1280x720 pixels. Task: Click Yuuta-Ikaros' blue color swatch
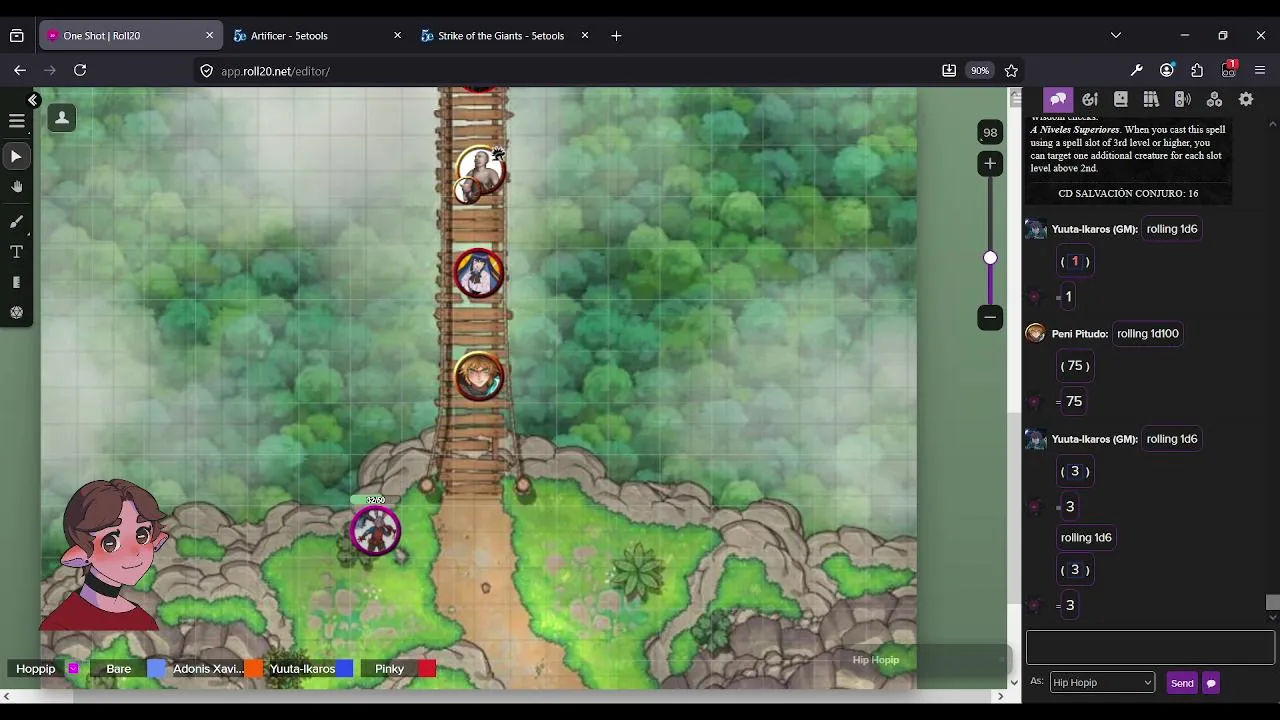(x=344, y=669)
